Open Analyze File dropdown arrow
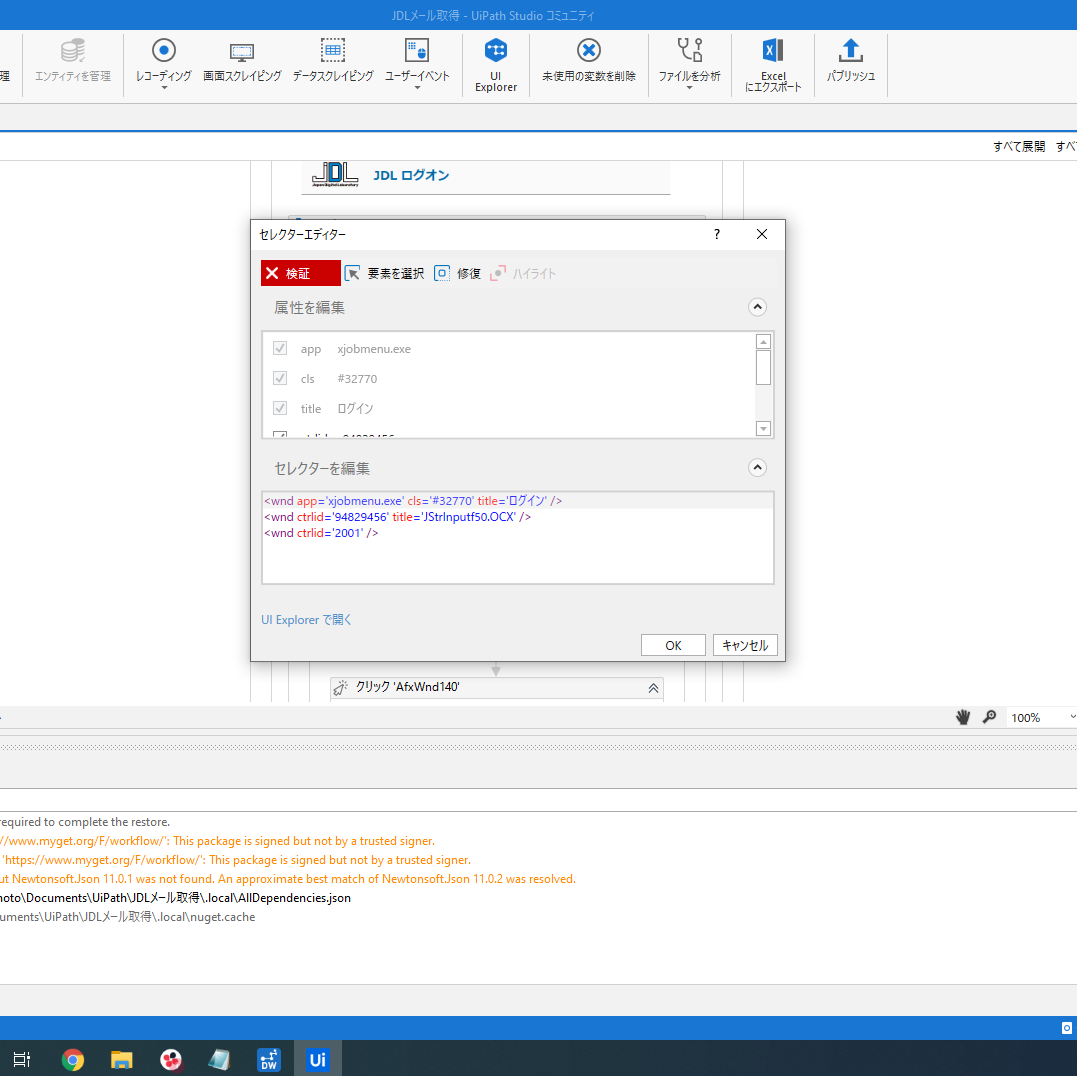Viewport: 1077px width, 1076px height. [x=690, y=88]
